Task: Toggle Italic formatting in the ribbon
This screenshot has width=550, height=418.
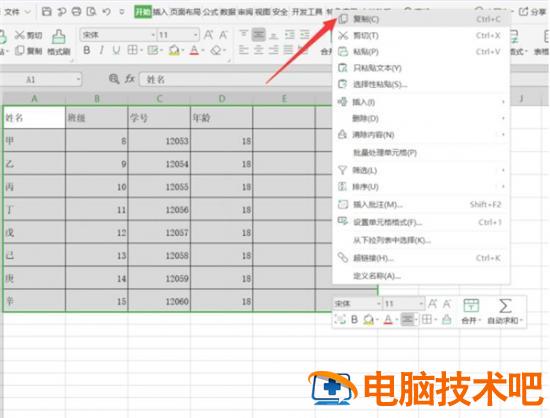Action: 101,50
